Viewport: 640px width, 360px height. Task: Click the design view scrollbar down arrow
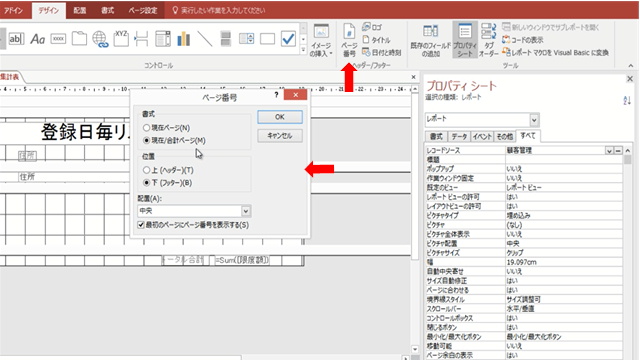tap(415, 349)
